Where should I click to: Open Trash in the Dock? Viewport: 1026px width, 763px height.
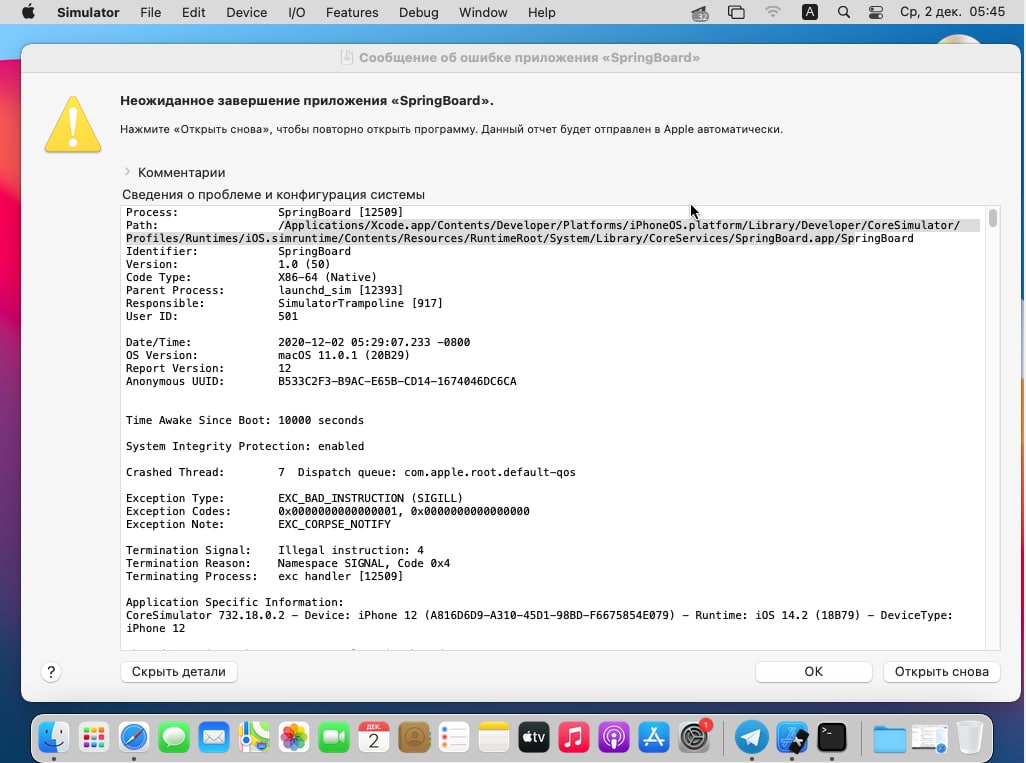[970, 737]
